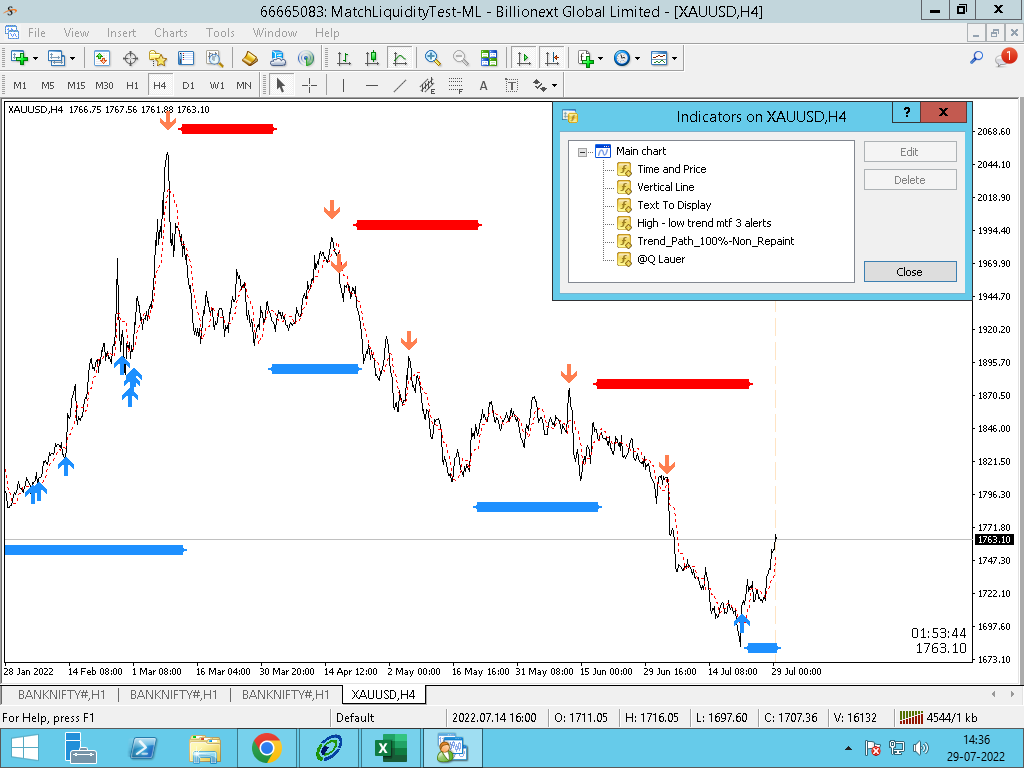
Task: Expand the Profiles dropdown arrow
Action: click(72, 59)
